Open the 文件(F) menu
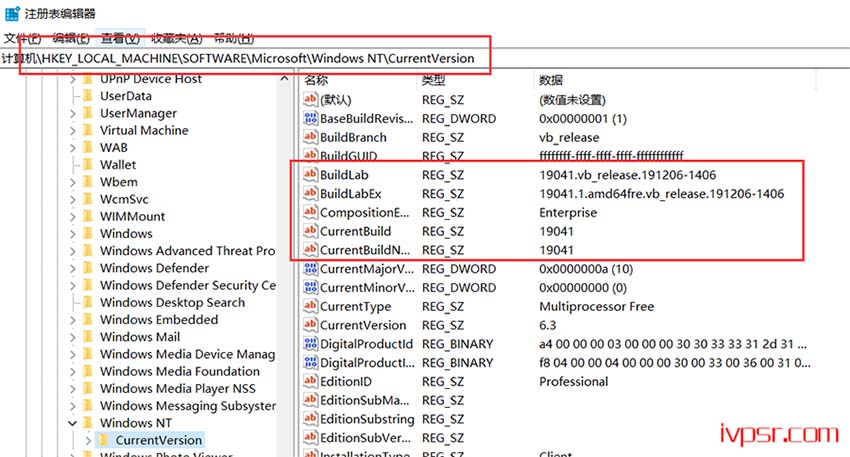 coord(23,38)
